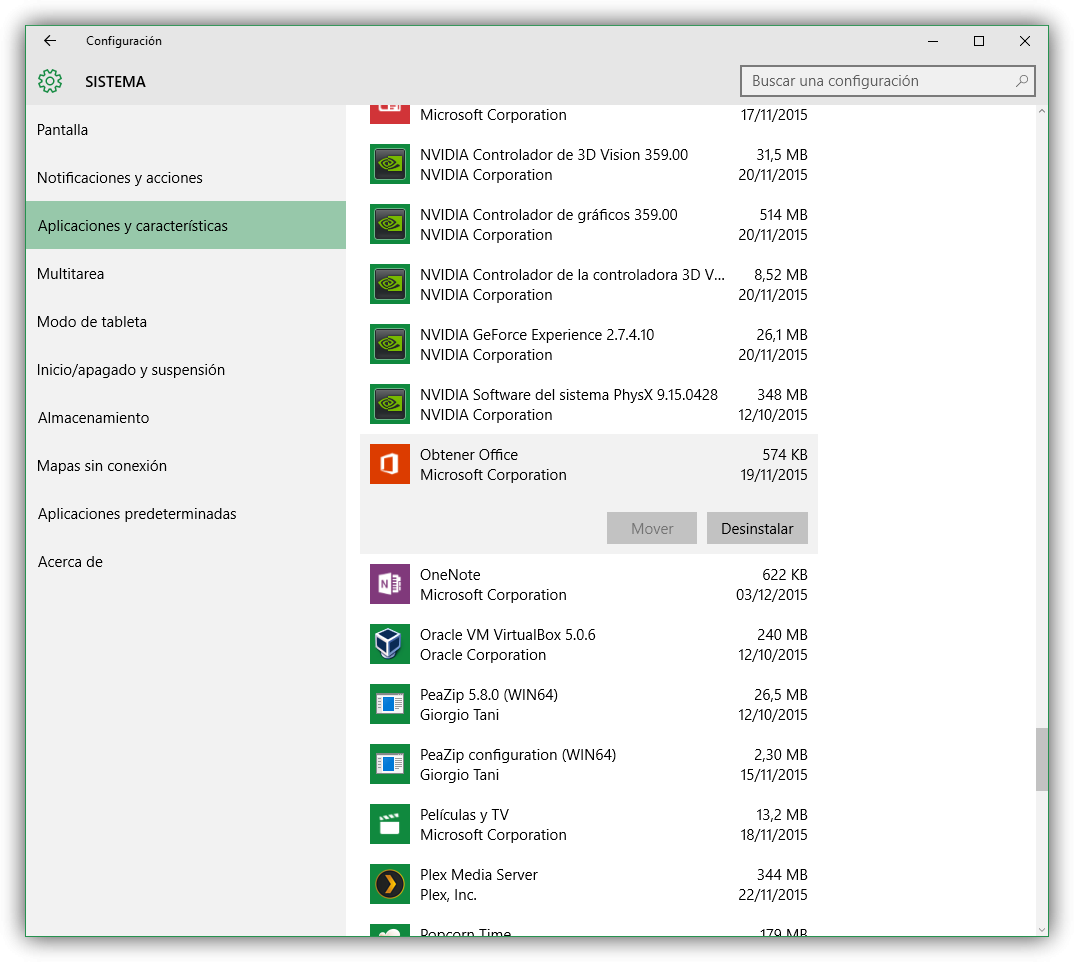Click the SISTEMA header label
The width and height of the screenshot is (1074, 962).
[115, 82]
